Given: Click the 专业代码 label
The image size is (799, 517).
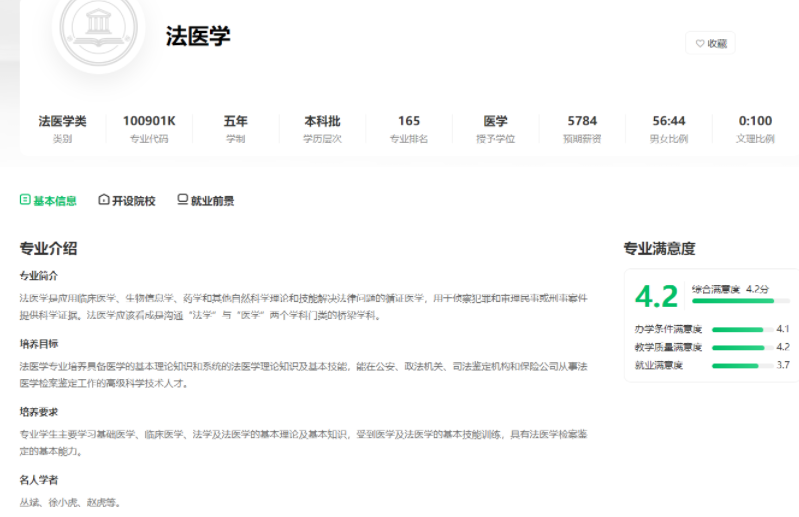Looking at the screenshot, I should [x=149, y=139].
